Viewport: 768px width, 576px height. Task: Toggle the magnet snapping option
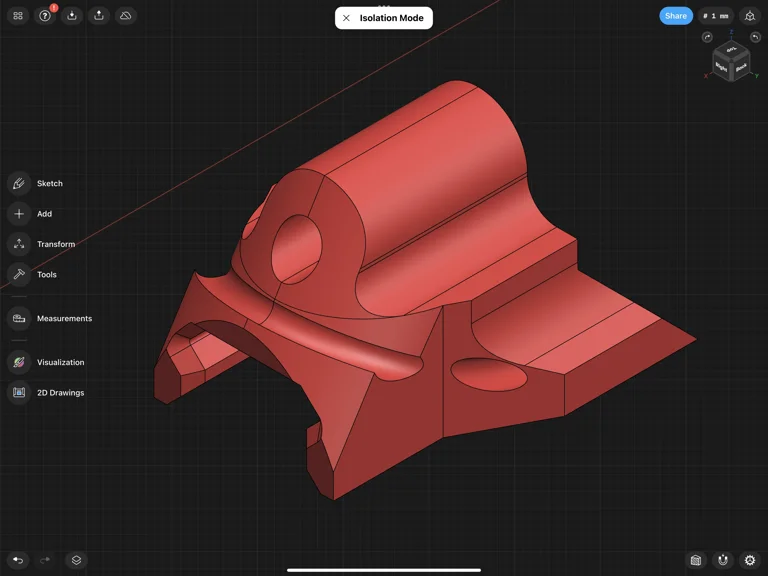pyautogui.click(x=723, y=560)
